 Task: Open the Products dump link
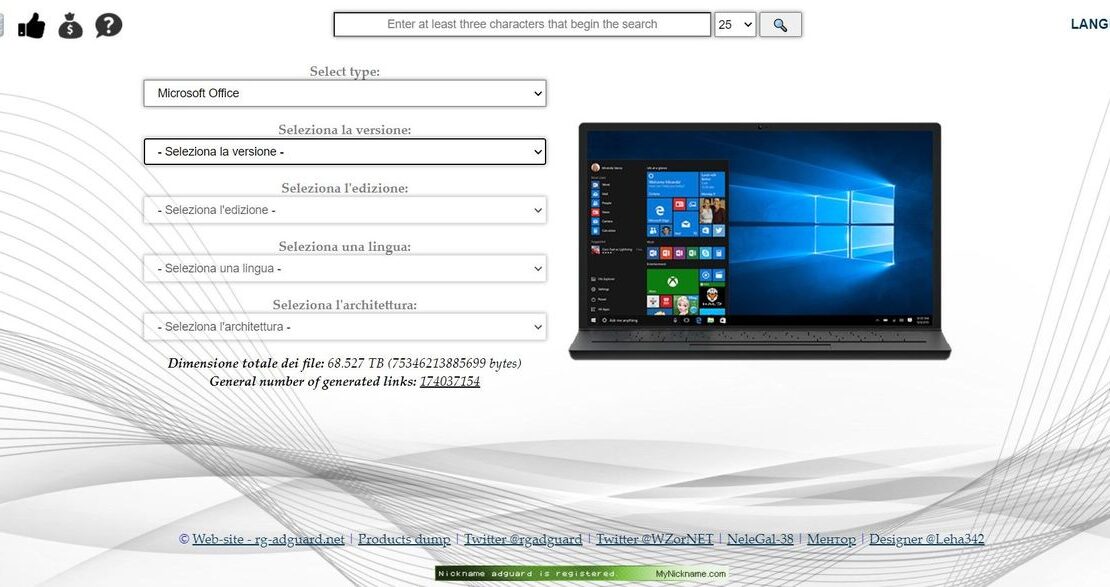(x=404, y=539)
